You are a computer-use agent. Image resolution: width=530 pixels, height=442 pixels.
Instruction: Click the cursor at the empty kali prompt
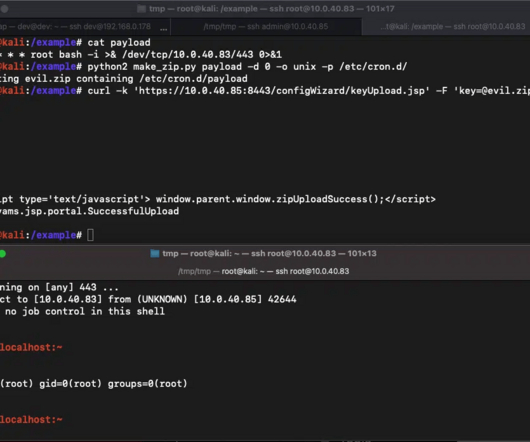[91, 235]
